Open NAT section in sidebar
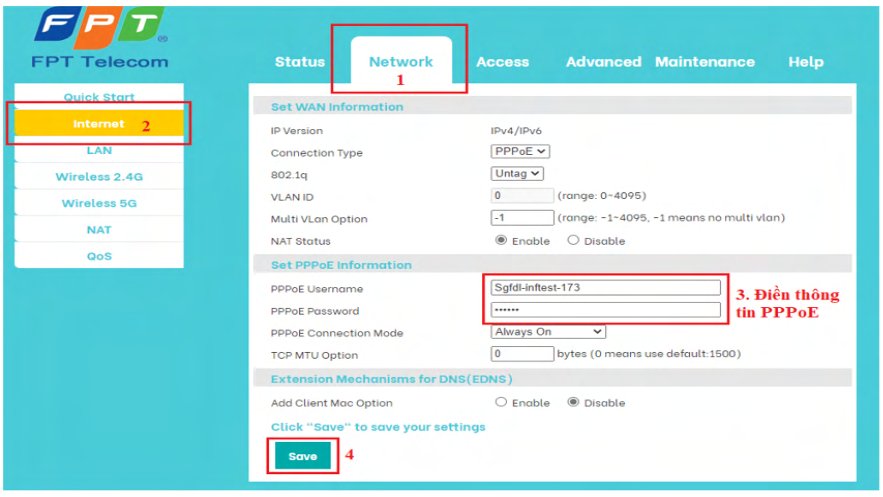Image resolution: width=883 pixels, height=497 pixels. 99,230
